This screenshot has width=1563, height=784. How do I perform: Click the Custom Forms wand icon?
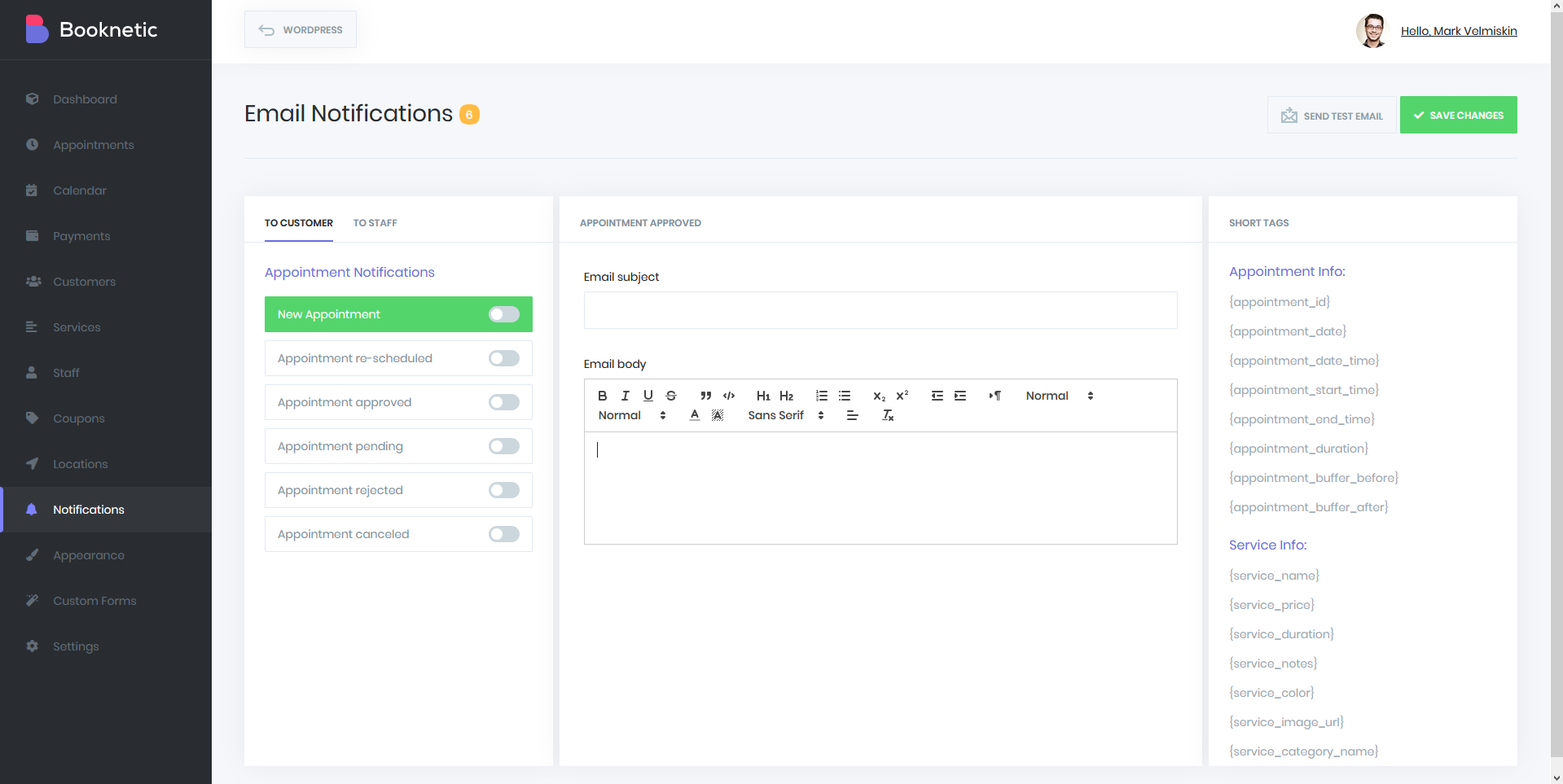(x=32, y=601)
